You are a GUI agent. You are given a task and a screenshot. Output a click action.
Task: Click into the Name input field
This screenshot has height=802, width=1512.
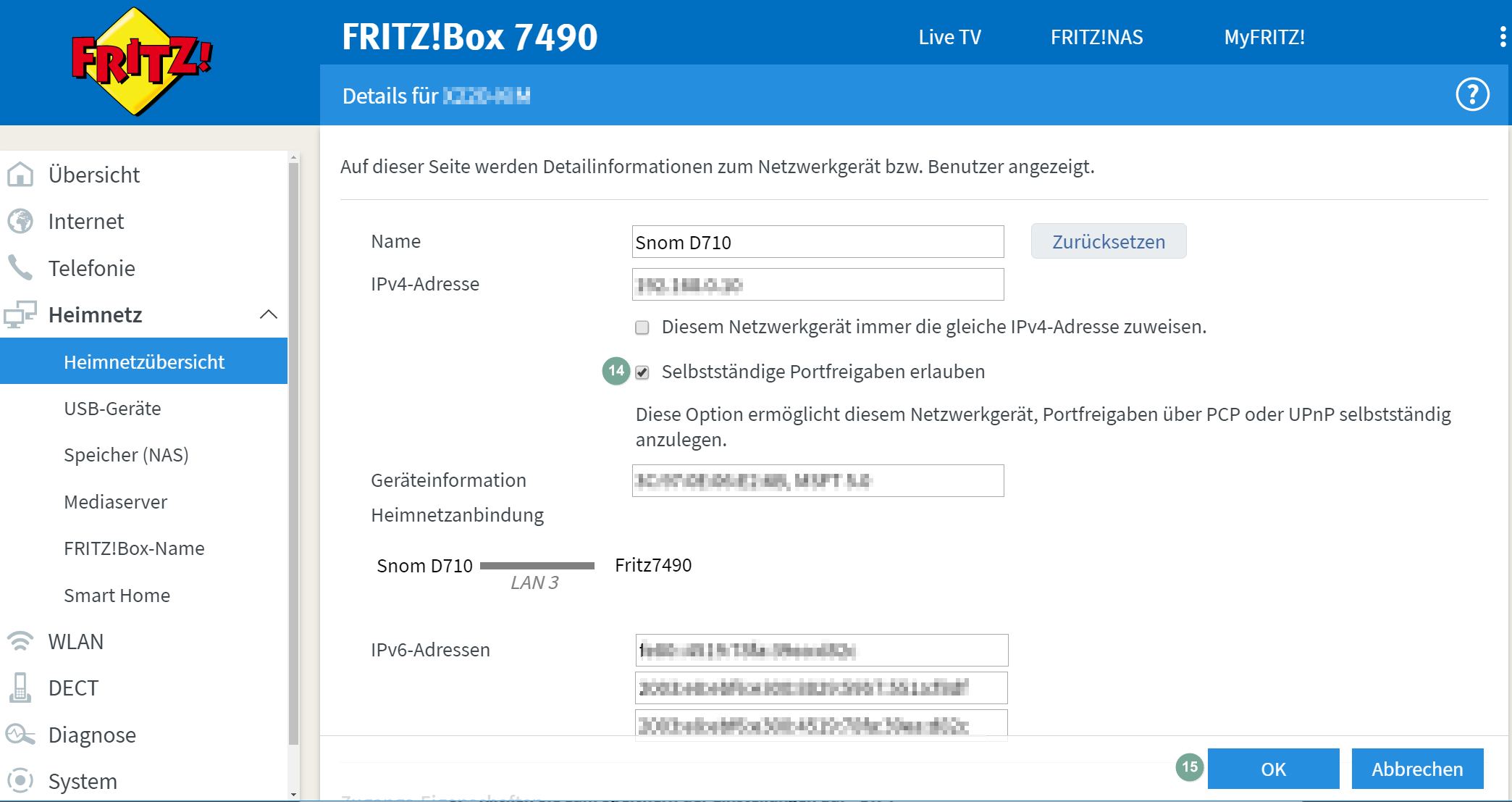818,242
